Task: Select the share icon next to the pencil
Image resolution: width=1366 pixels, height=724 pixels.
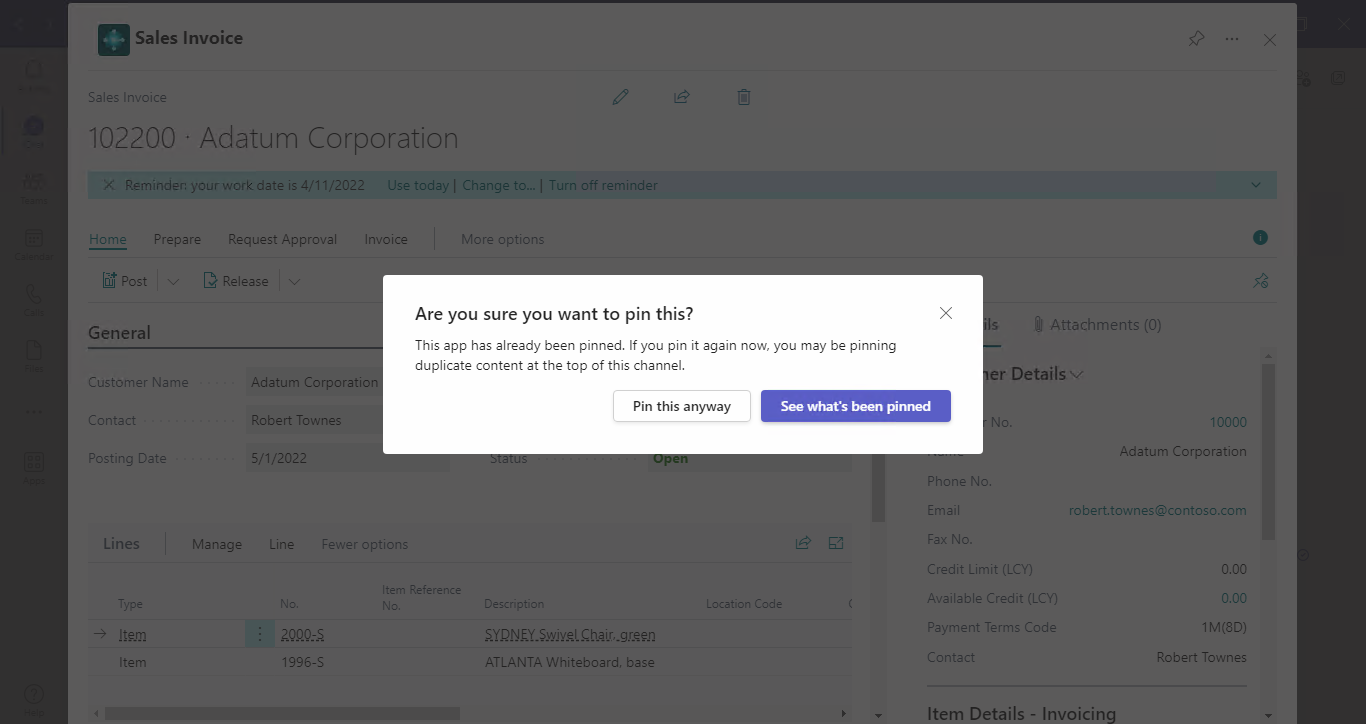Action: 682,96
